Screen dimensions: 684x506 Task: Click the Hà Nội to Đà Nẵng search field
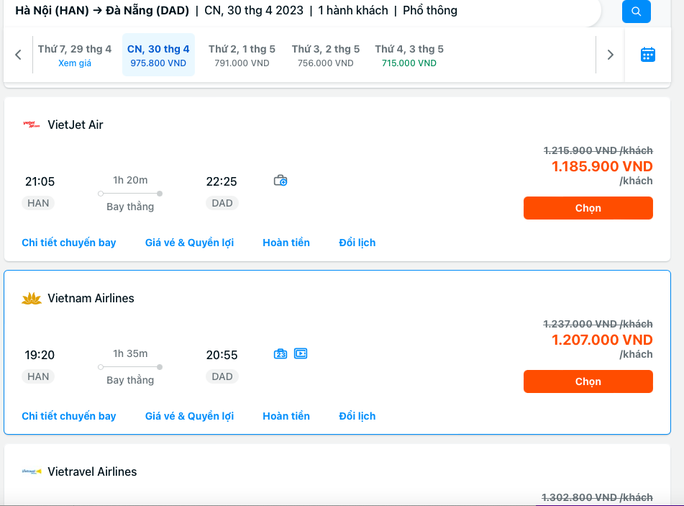tap(300, 11)
